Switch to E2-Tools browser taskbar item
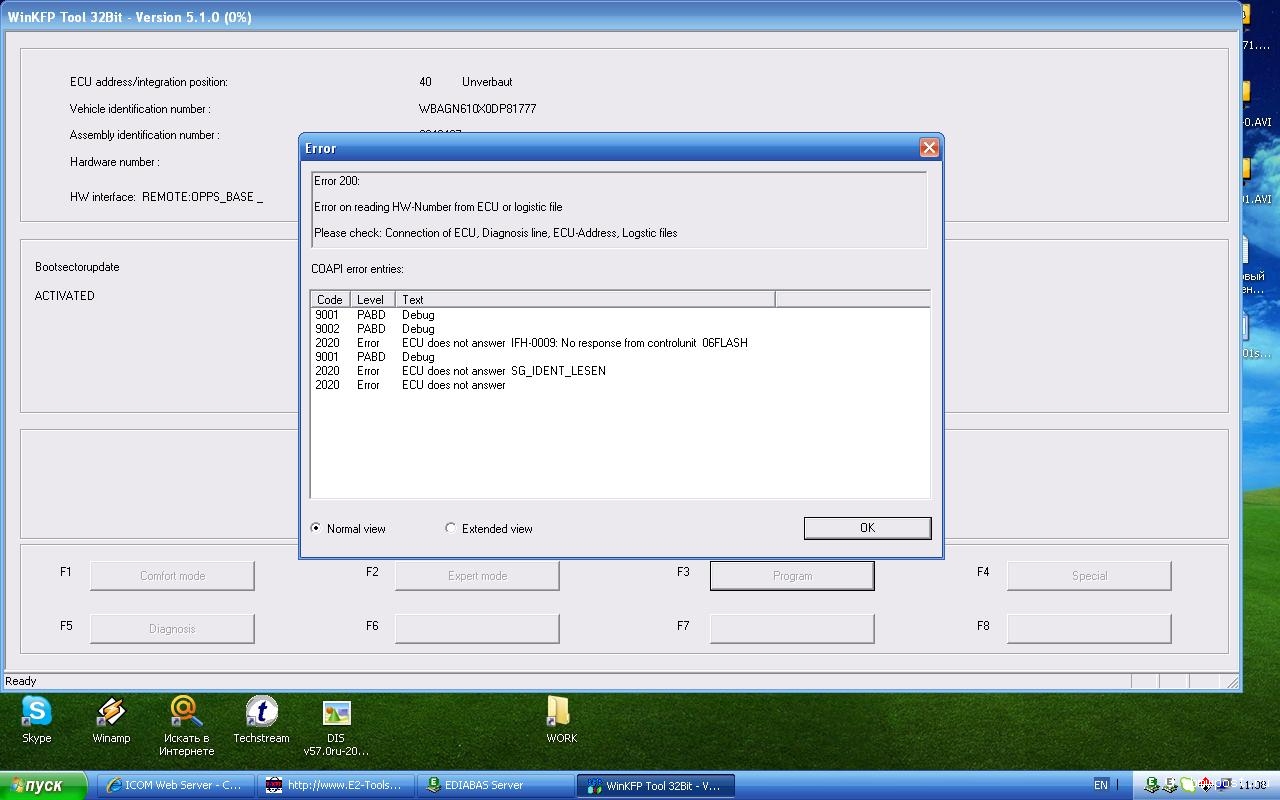Screen dimensions: 1280x800 (335, 785)
